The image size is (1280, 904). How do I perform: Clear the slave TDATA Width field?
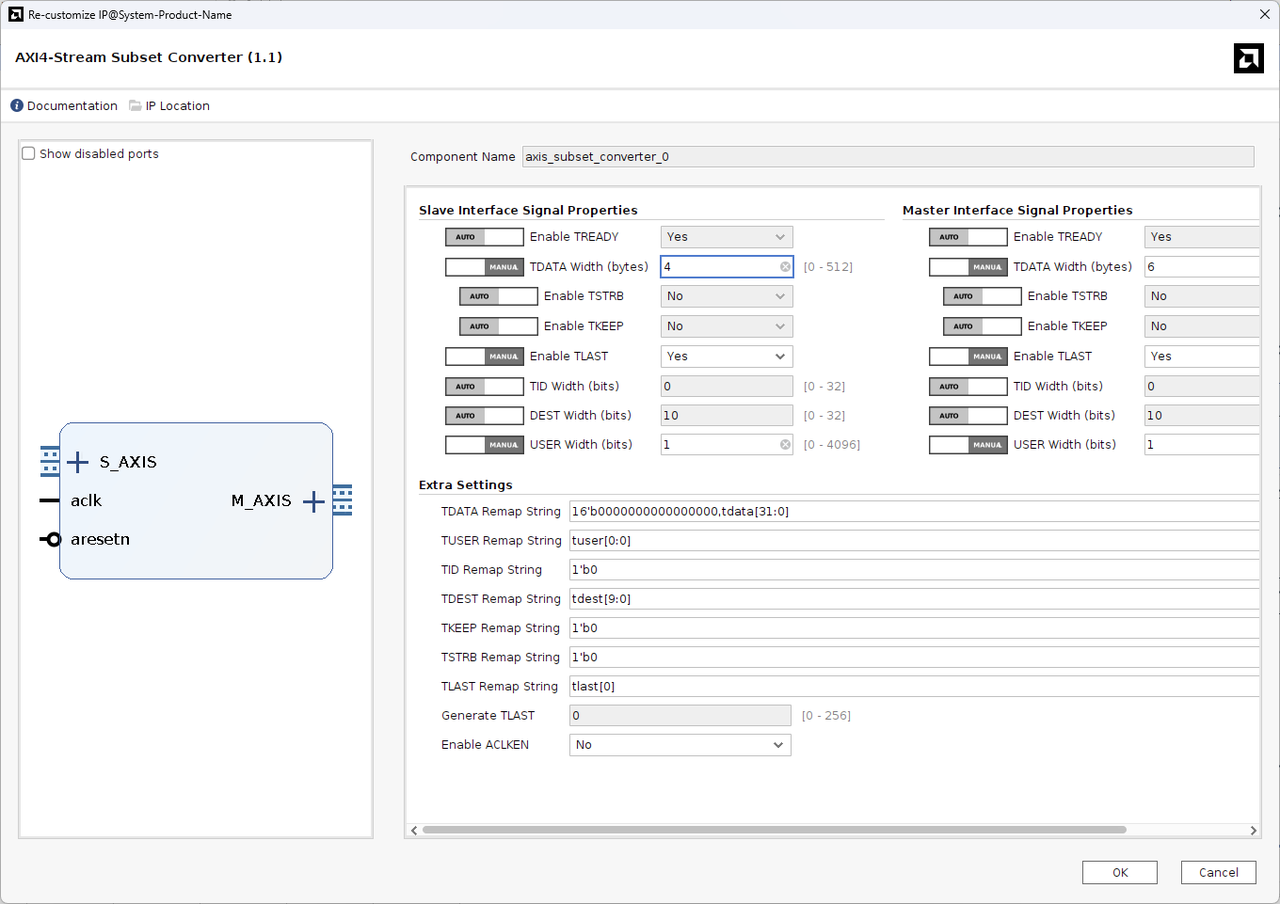pyautogui.click(x=785, y=267)
